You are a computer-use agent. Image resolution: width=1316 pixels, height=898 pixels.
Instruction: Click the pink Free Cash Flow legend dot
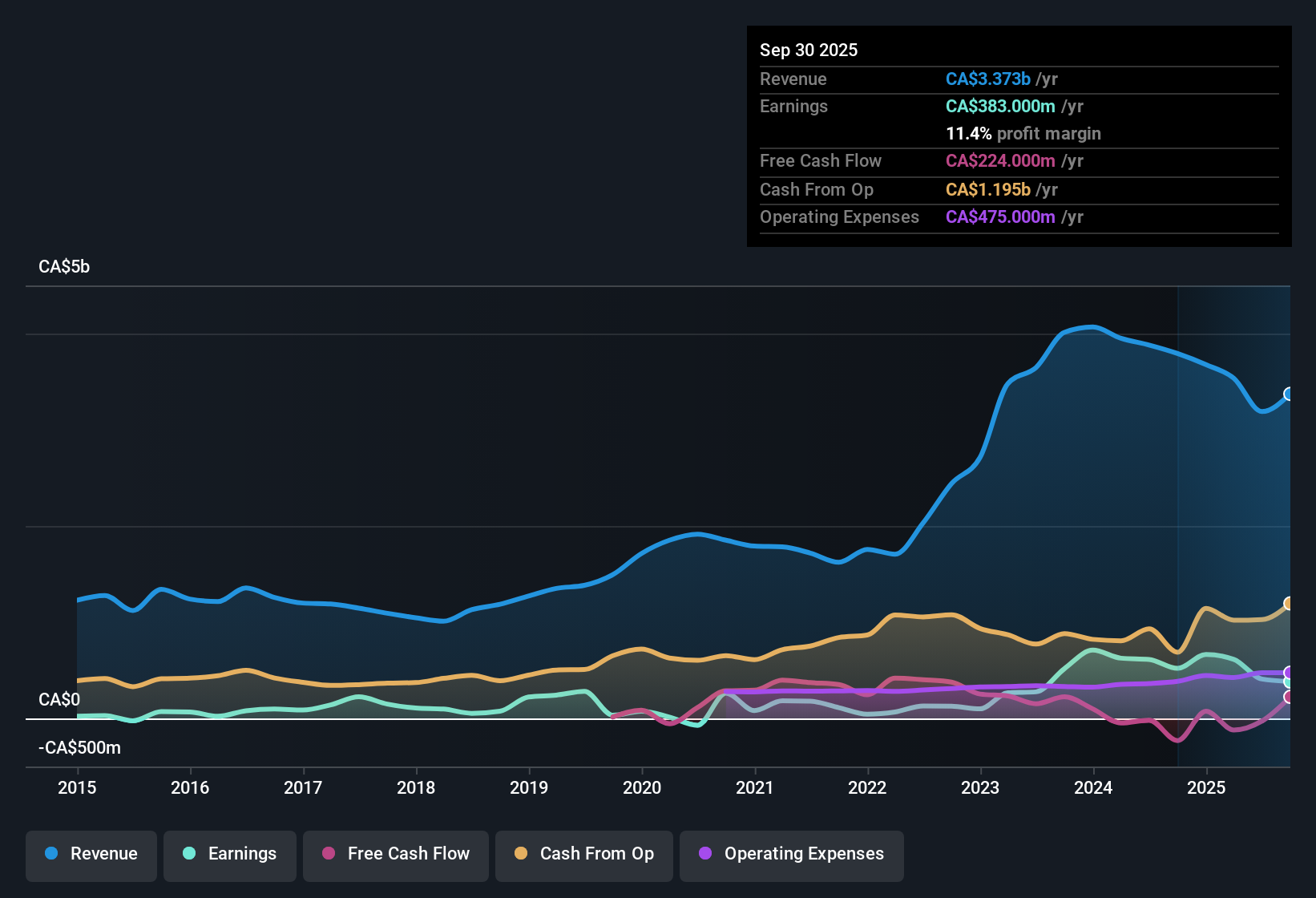click(x=329, y=854)
